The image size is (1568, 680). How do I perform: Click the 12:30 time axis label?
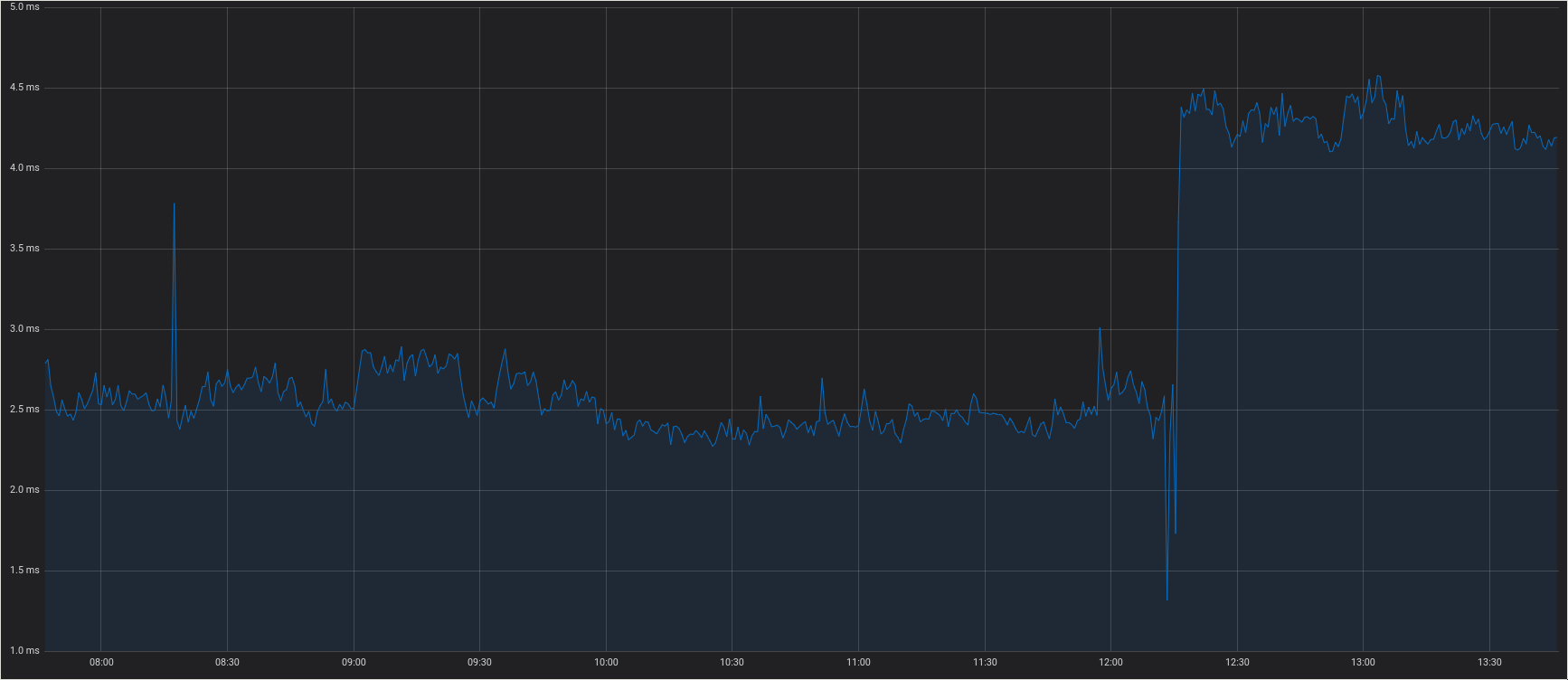[1237, 663]
